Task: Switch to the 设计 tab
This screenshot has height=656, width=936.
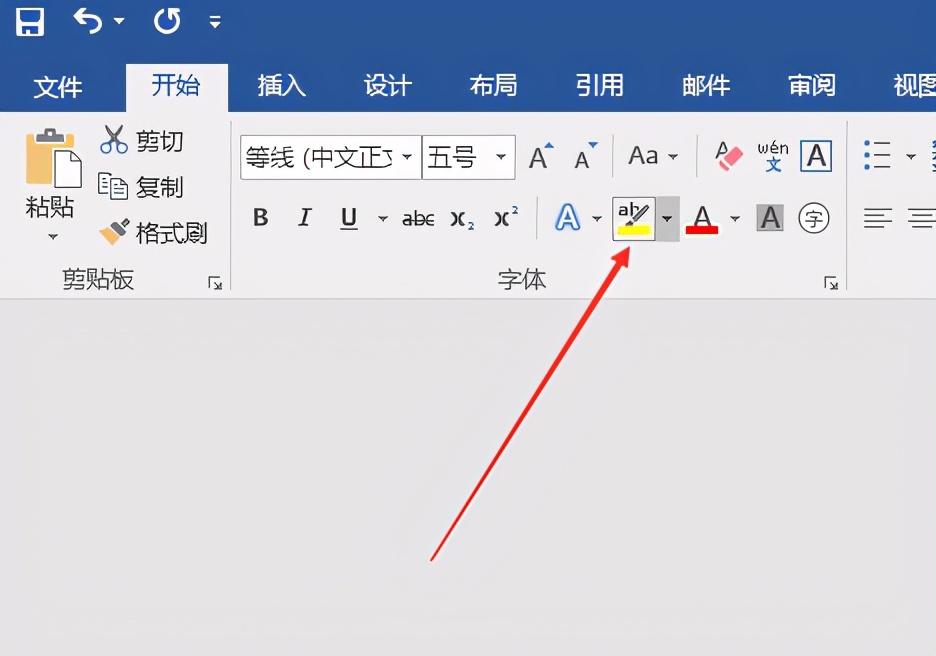Action: (388, 86)
